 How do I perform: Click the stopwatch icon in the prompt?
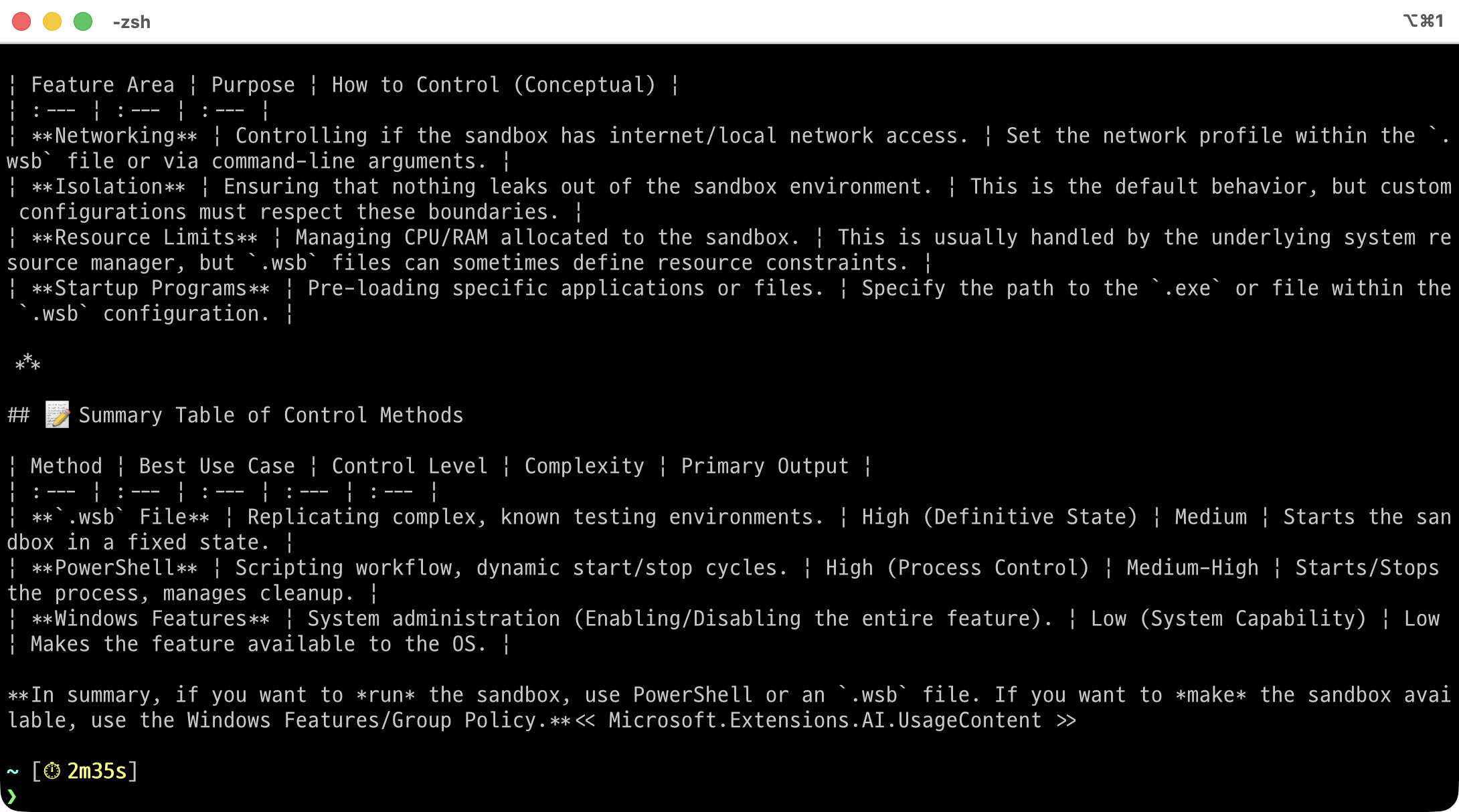[52, 771]
